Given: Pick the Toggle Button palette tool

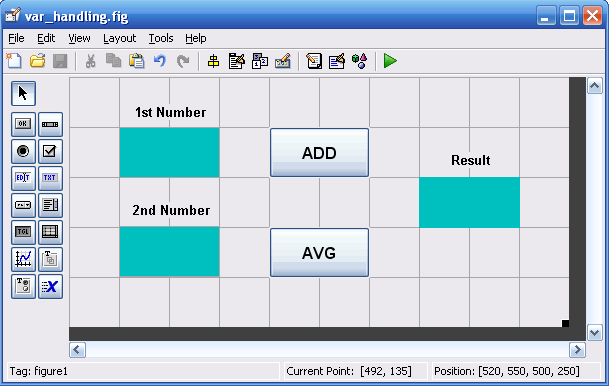Looking at the screenshot, I should tap(23, 232).
